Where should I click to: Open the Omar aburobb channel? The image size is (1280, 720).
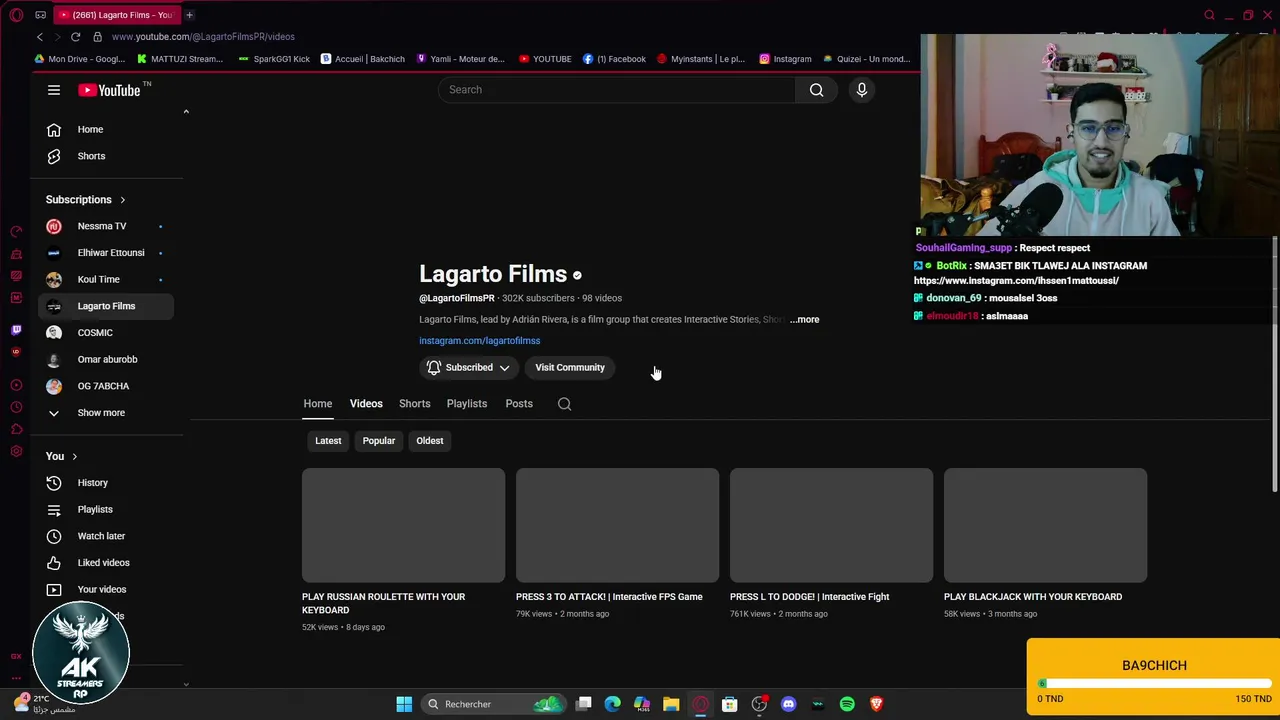point(107,359)
